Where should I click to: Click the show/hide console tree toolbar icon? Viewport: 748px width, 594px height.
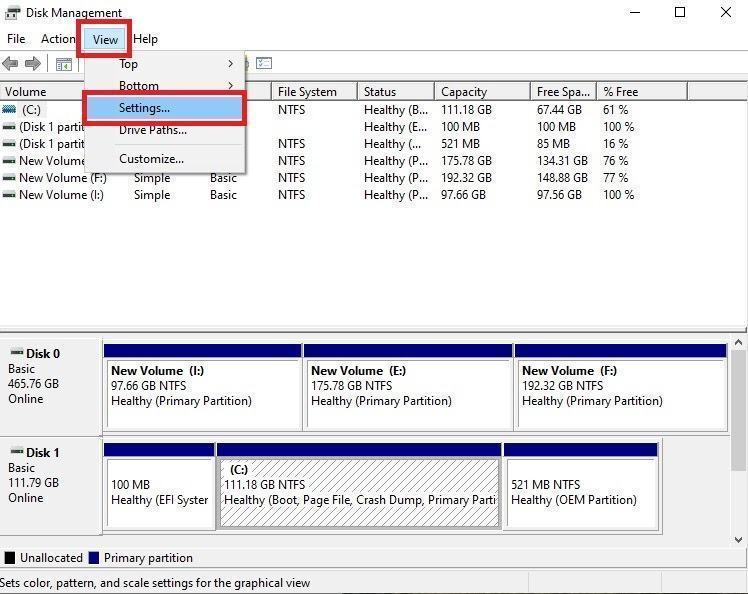63,64
